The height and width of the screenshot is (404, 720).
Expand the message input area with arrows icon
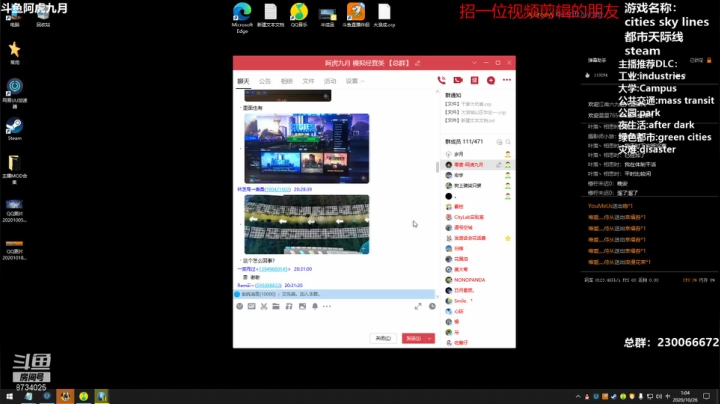coord(418,306)
